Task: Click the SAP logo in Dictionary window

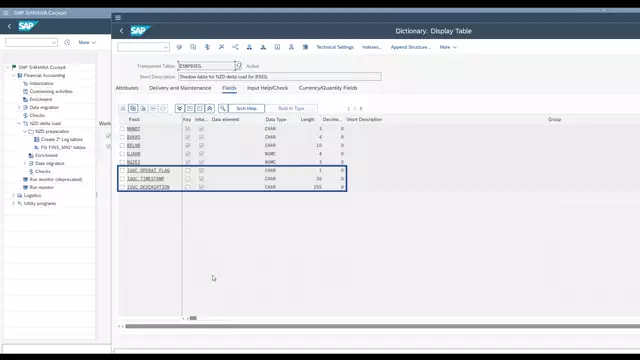Action: 140,31
